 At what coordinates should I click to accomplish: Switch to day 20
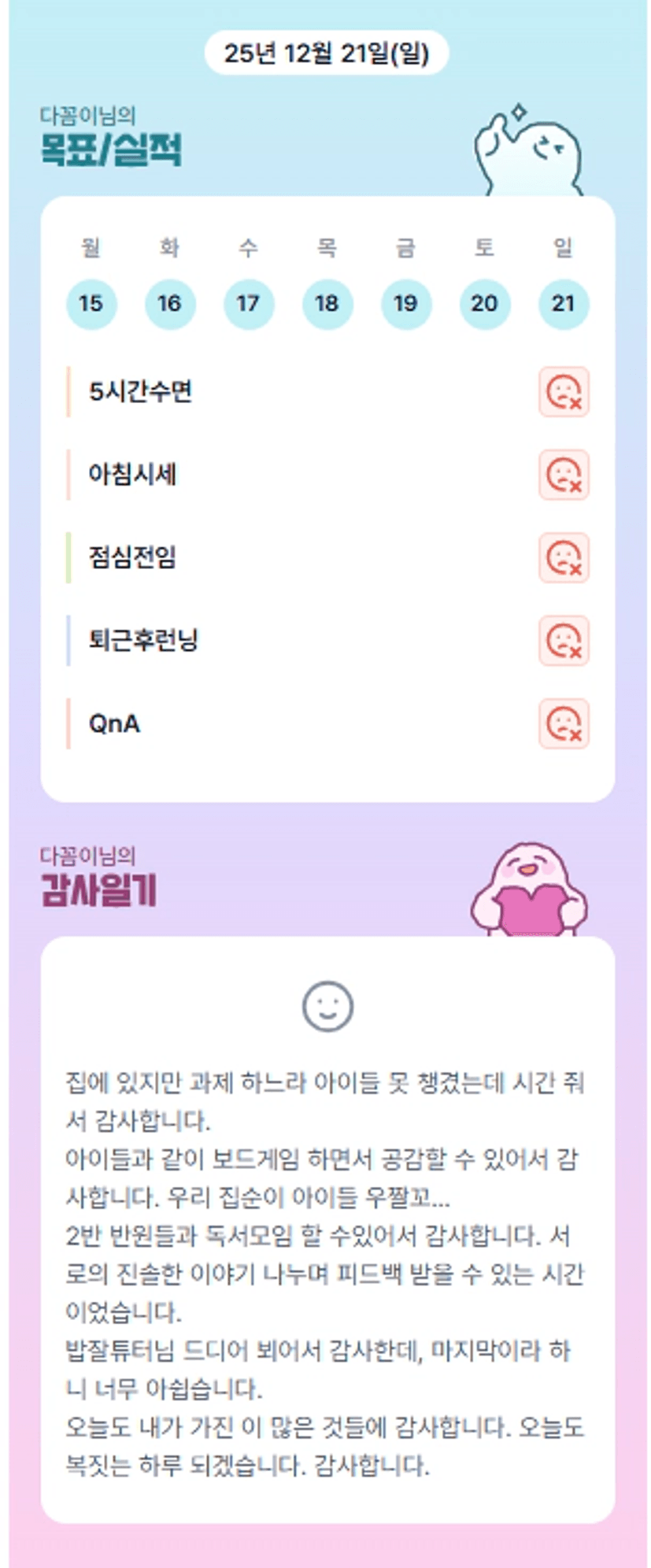[485, 304]
